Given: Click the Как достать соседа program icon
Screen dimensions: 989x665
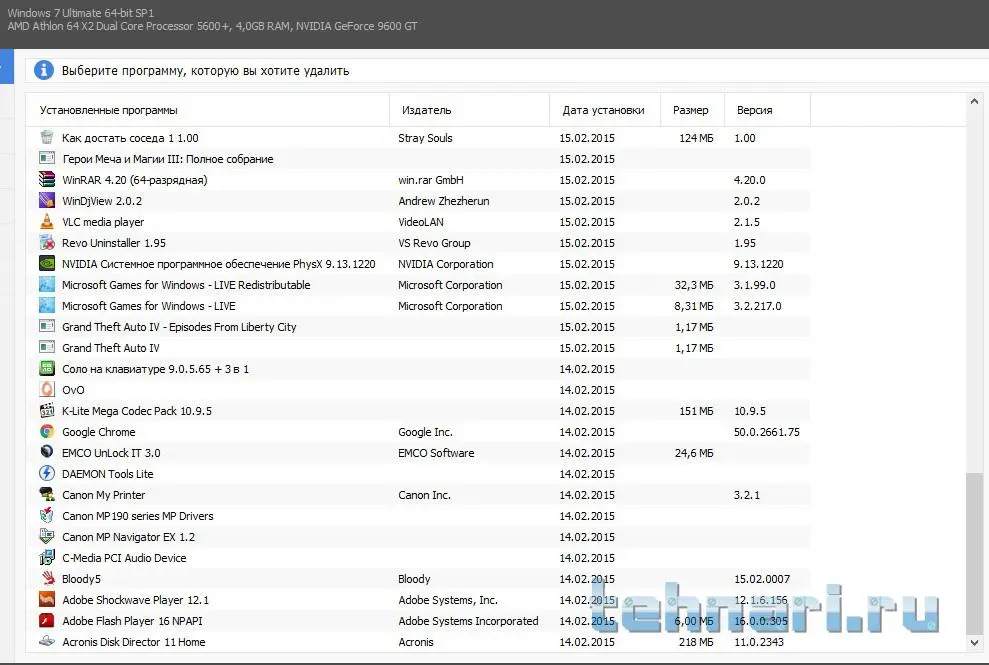Looking at the screenshot, I should (x=47, y=137).
